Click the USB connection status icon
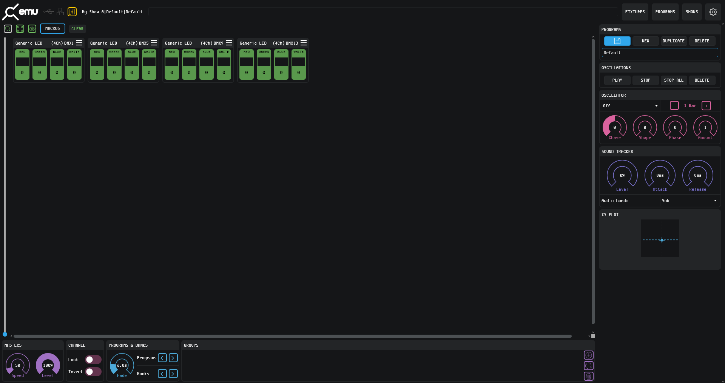The height and width of the screenshot is (383, 725). [x=49, y=12]
